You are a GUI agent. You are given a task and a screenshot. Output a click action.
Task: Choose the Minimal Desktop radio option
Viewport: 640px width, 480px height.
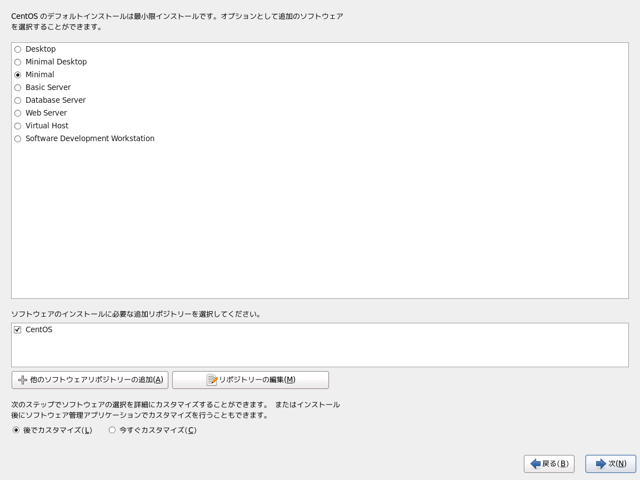18,62
